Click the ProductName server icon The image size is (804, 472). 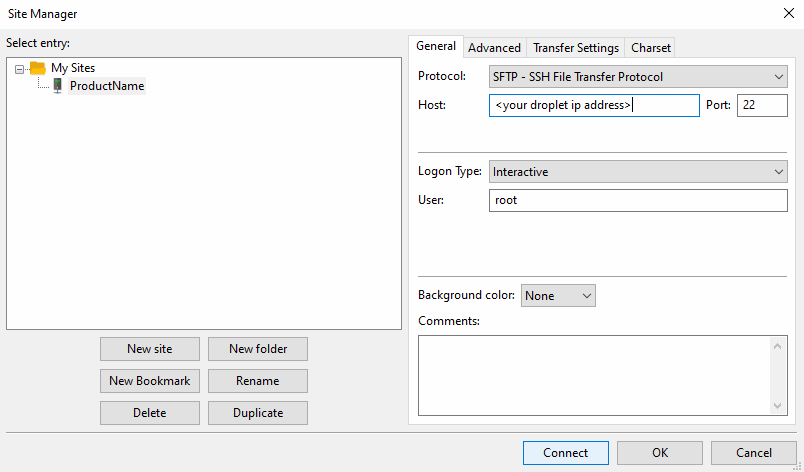click(x=57, y=86)
